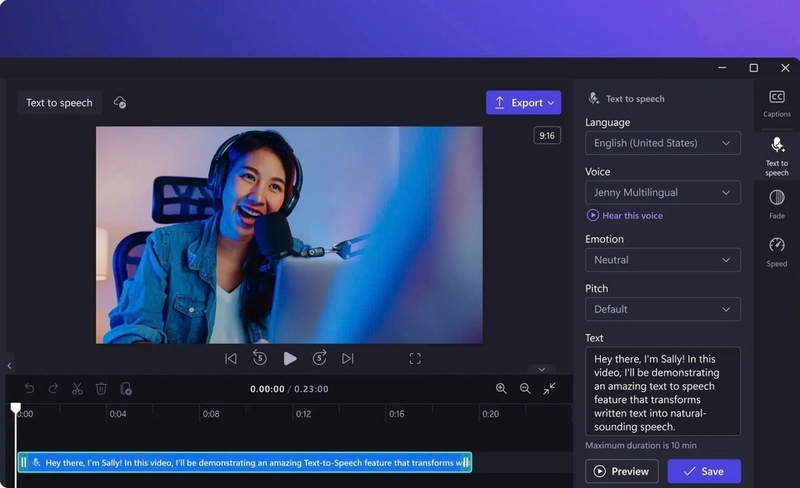800x488 pixels.
Task: Select the text-to-speech clip on the timeline
Action: [x=245, y=462]
